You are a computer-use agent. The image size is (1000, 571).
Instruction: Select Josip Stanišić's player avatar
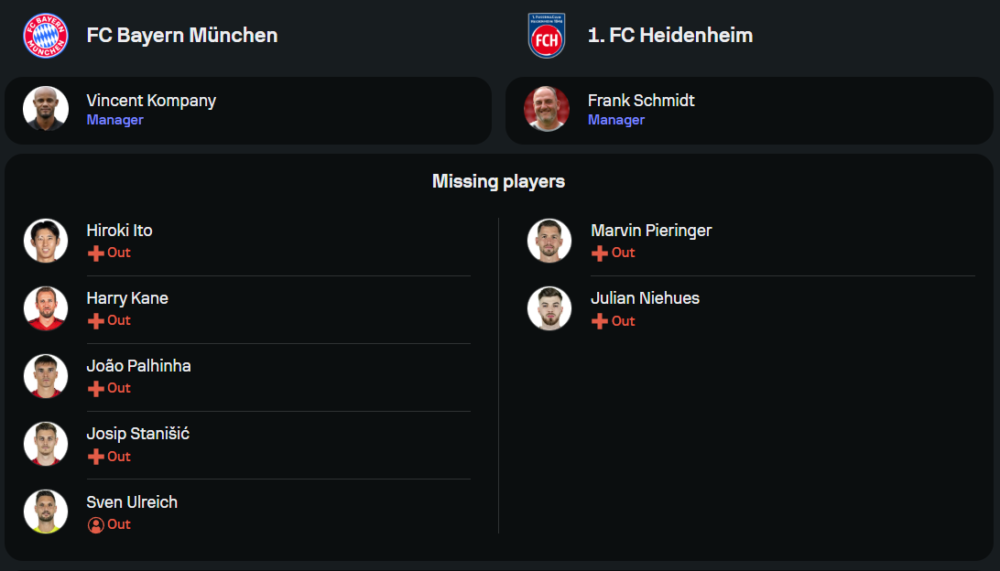(x=46, y=444)
